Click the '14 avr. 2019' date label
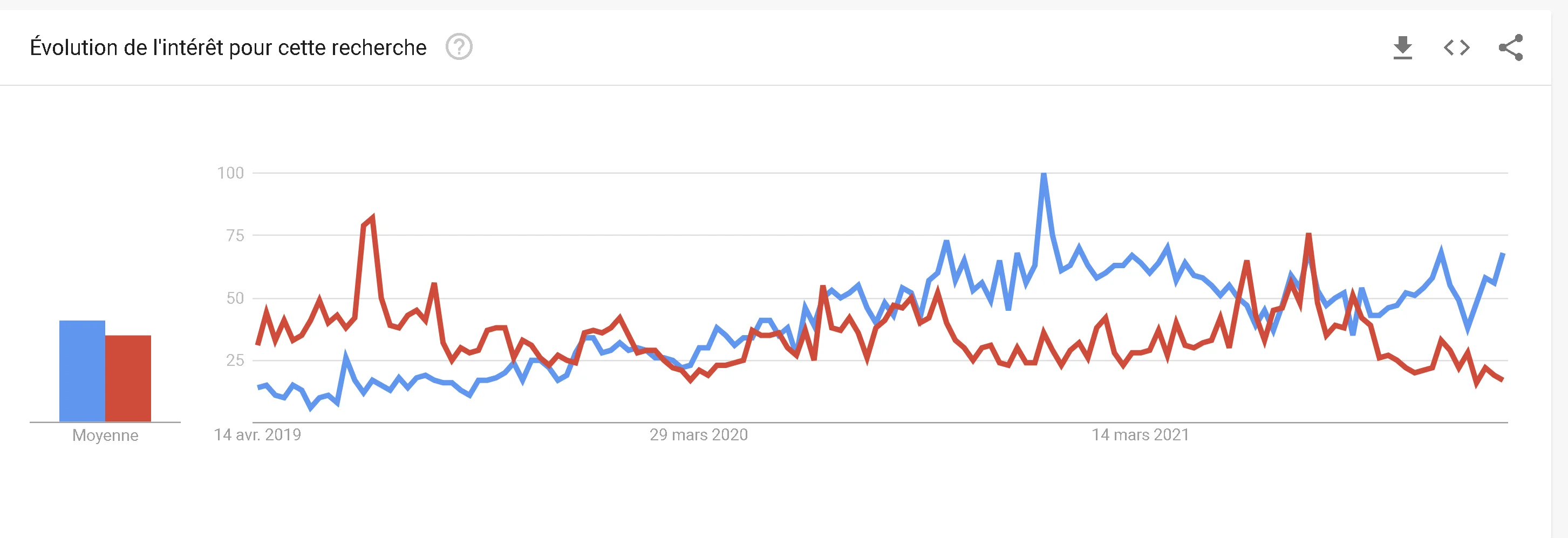Screen dimensions: 1568x538 click(257, 434)
